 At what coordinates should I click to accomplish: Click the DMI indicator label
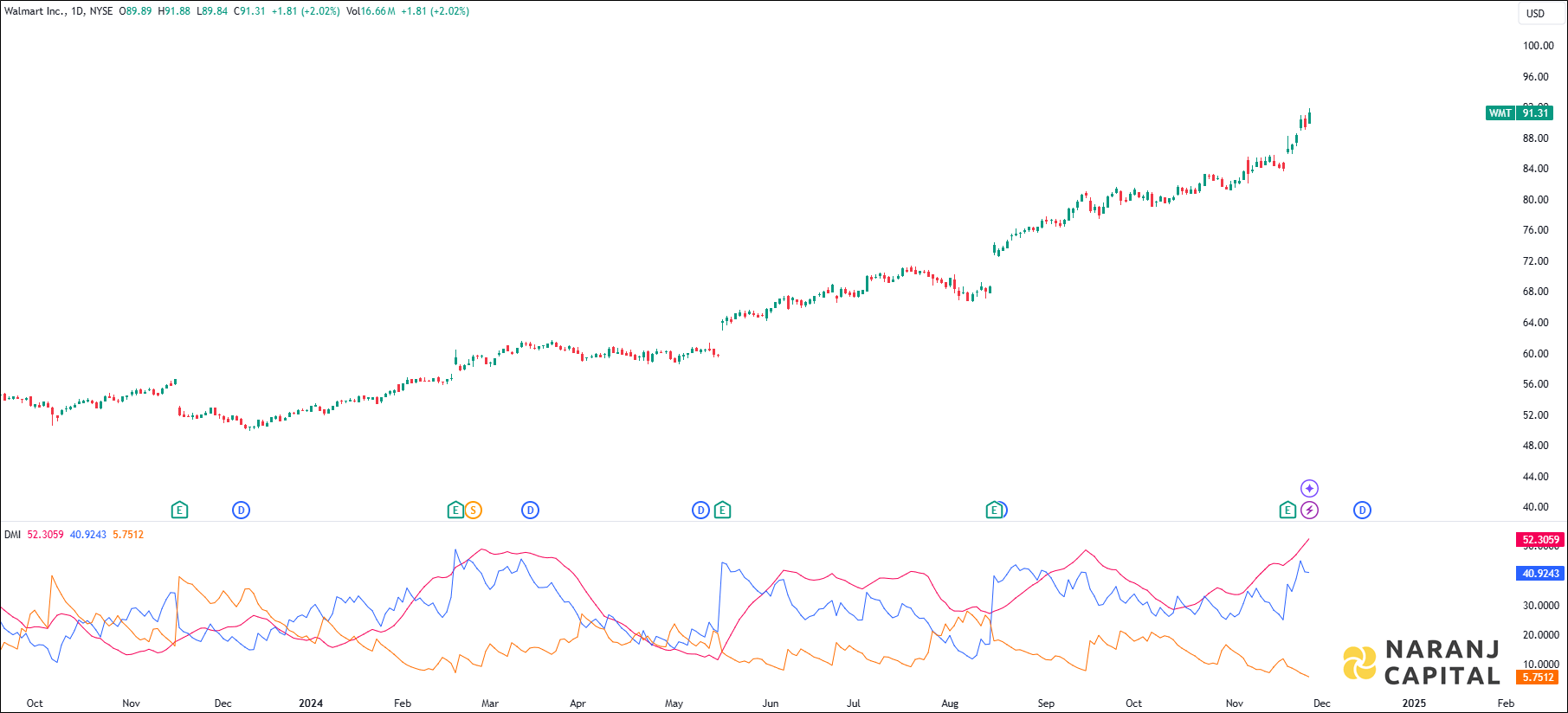pos(12,535)
